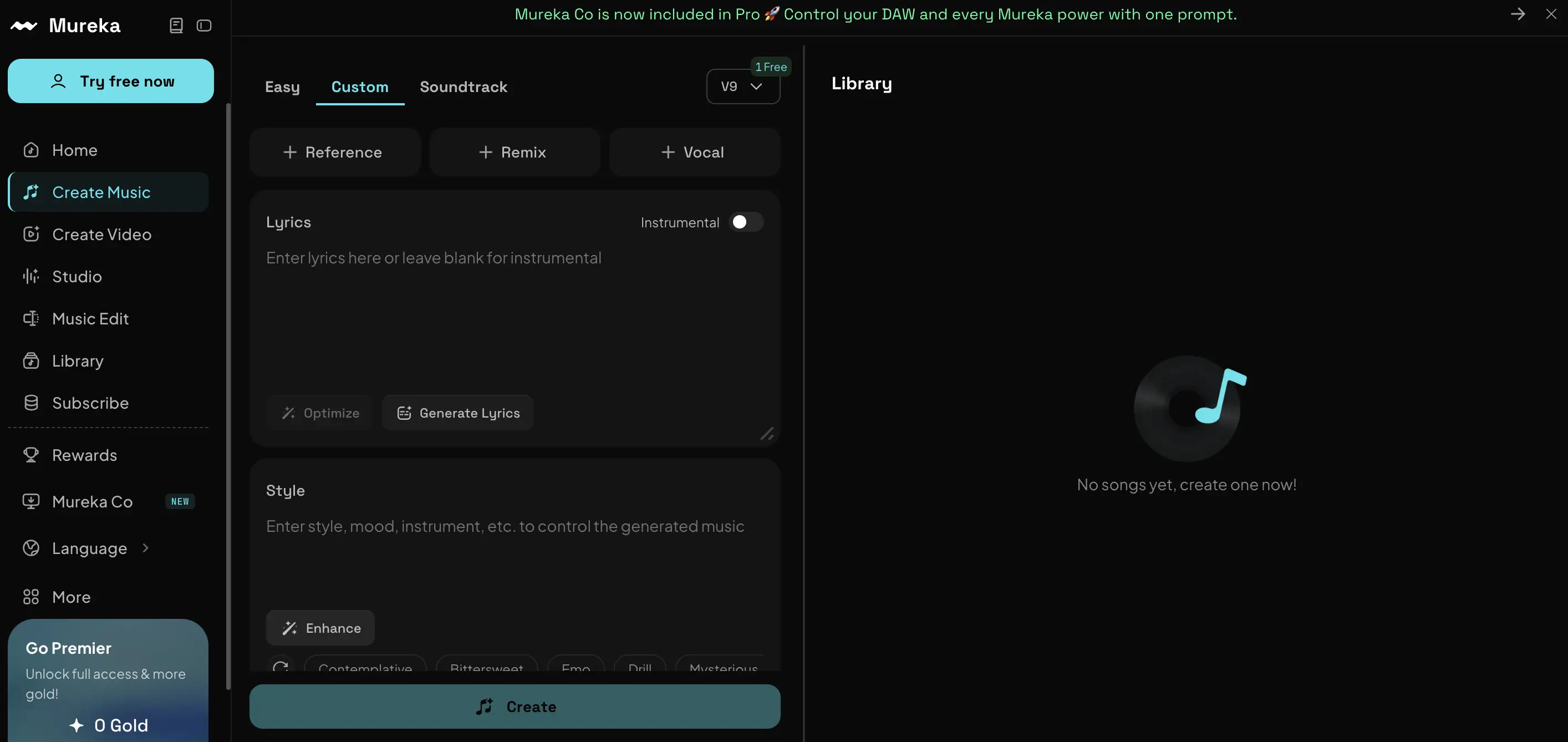This screenshot has width=1568, height=742.
Task: Click the banner's right arrow icon
Action: (x=1518, y=14)
